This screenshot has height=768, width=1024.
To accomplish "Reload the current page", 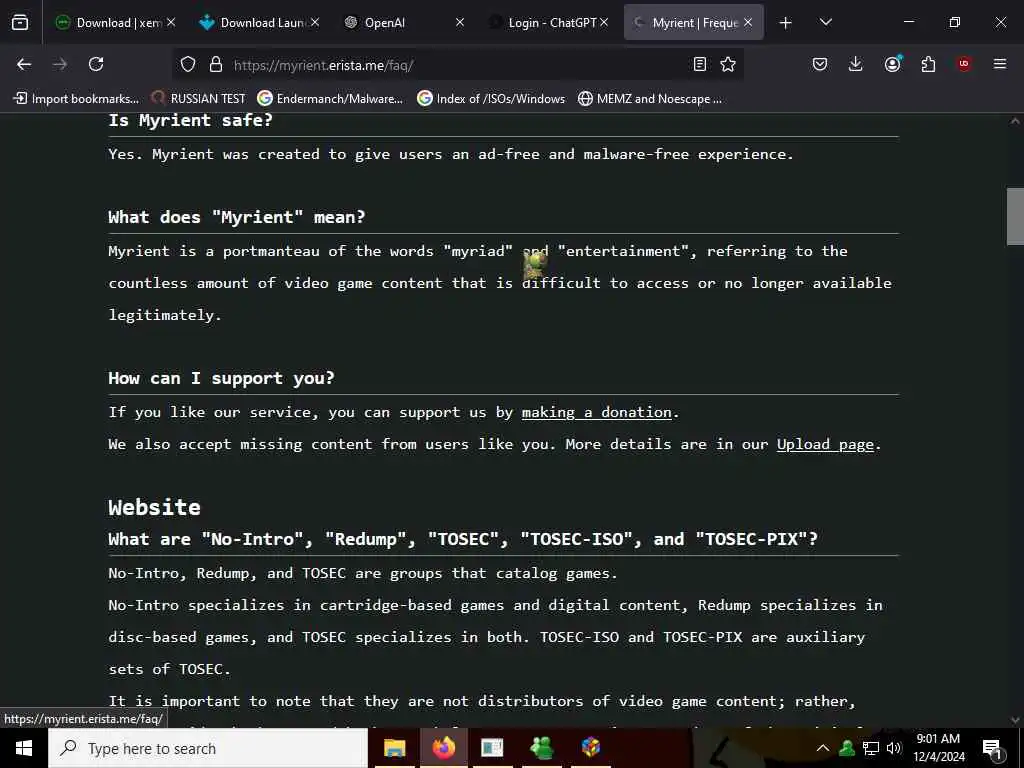I will pyautogui.click(x=96, y=64).
